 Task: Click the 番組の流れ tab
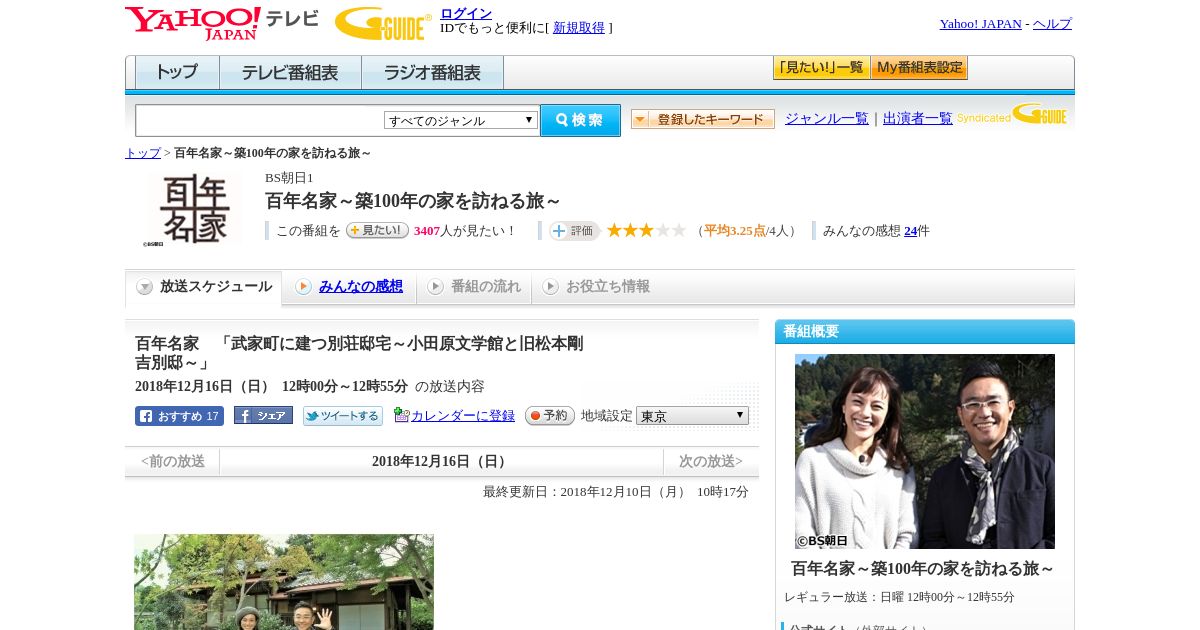click(x=474, y=287)
